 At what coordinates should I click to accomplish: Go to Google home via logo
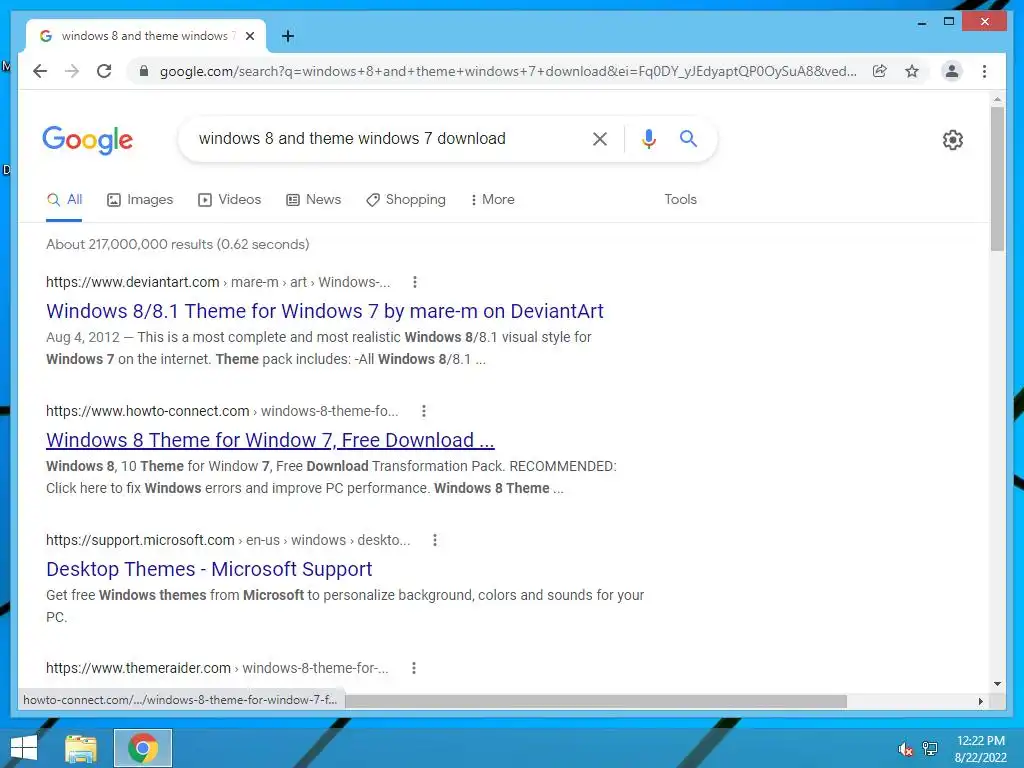tap(88, 139)
